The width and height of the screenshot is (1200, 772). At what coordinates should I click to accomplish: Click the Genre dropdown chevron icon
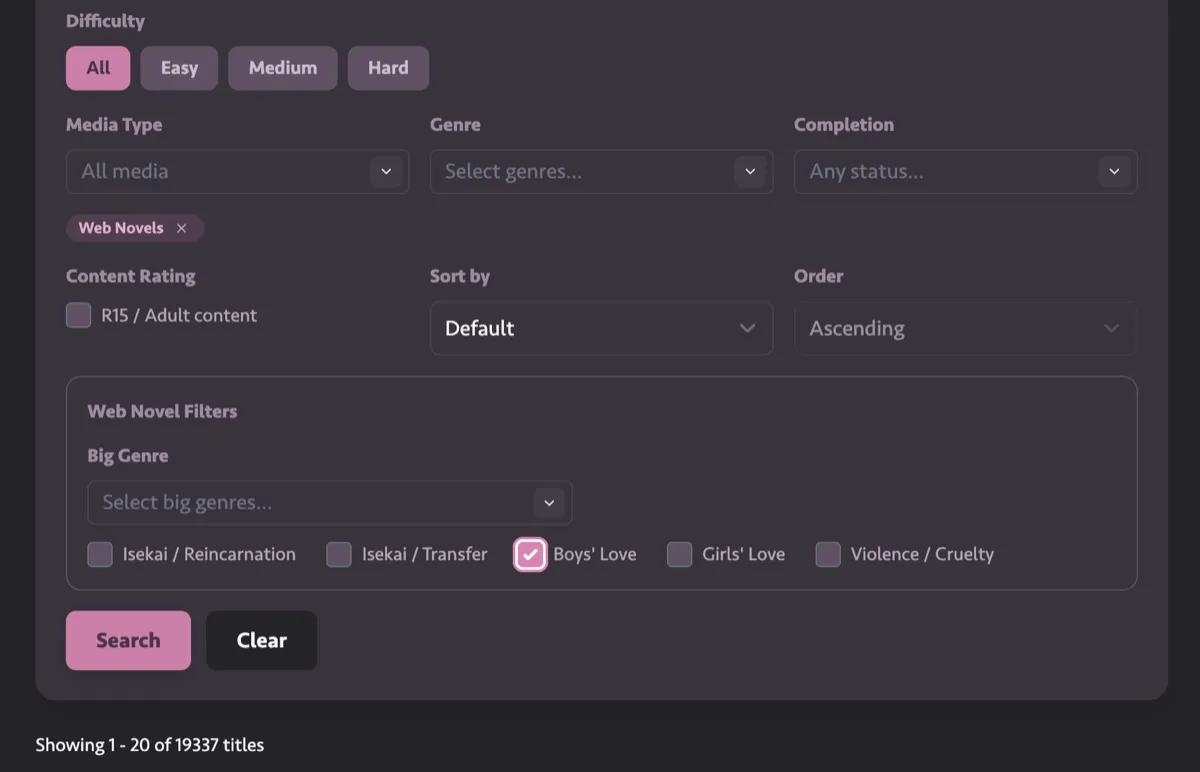click(750, 172)
